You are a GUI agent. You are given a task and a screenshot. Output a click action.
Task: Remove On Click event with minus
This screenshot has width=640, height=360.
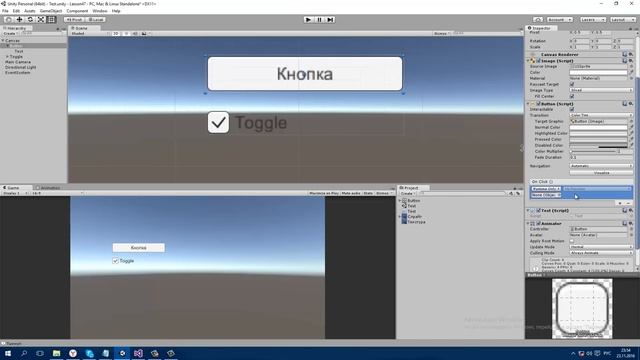[628, 203]
